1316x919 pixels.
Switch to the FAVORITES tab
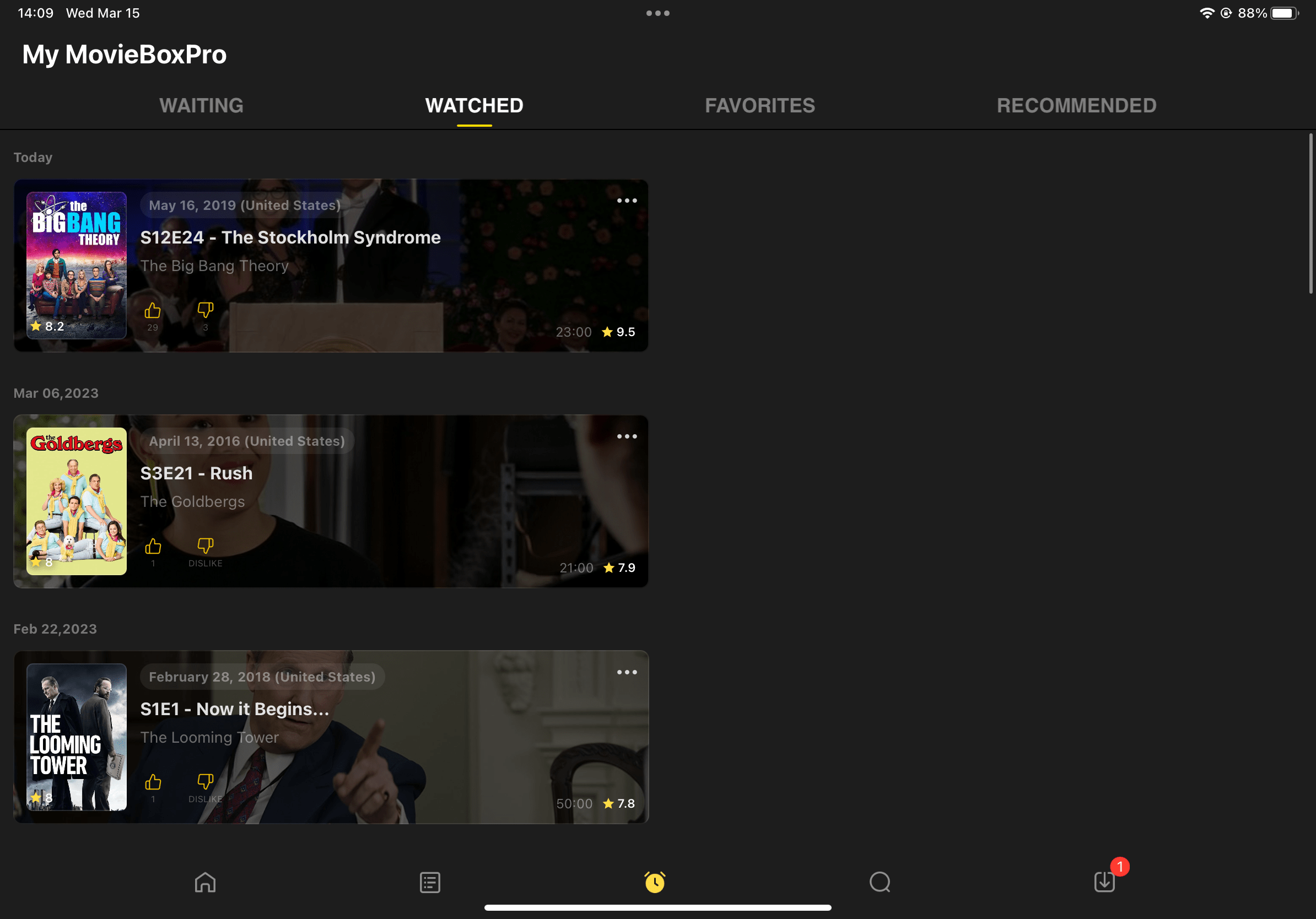pos(760,105)
